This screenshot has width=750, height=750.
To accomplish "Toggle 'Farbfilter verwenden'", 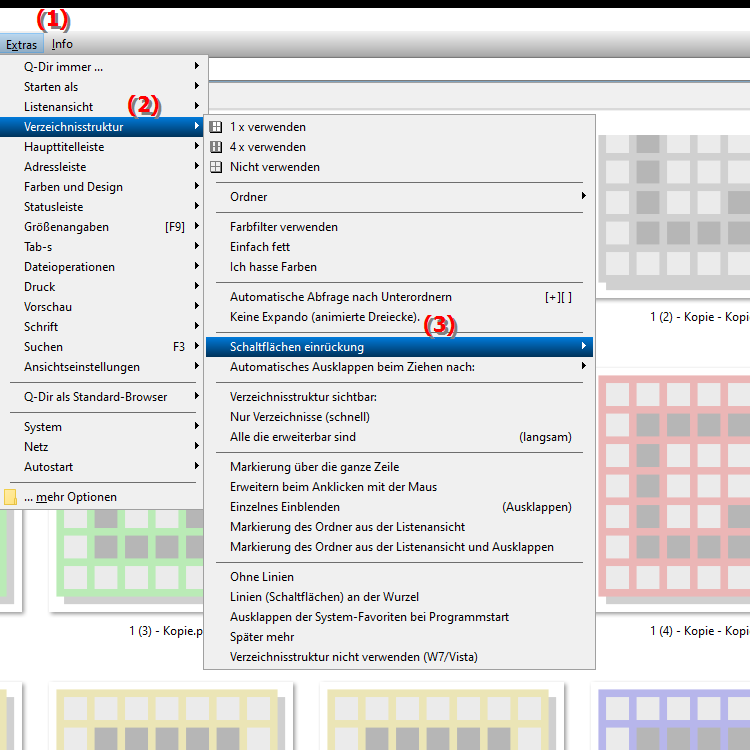I will (x=399, y=227).
